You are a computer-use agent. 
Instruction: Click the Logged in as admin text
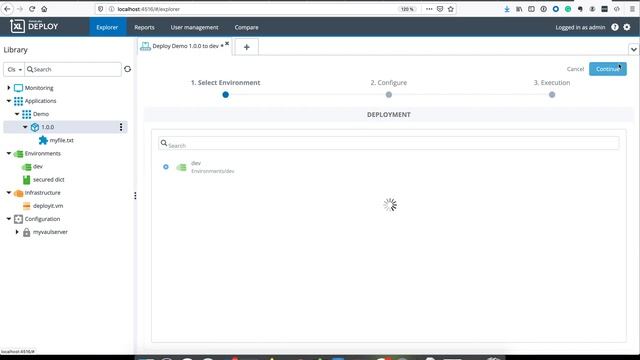click(580, 27)
